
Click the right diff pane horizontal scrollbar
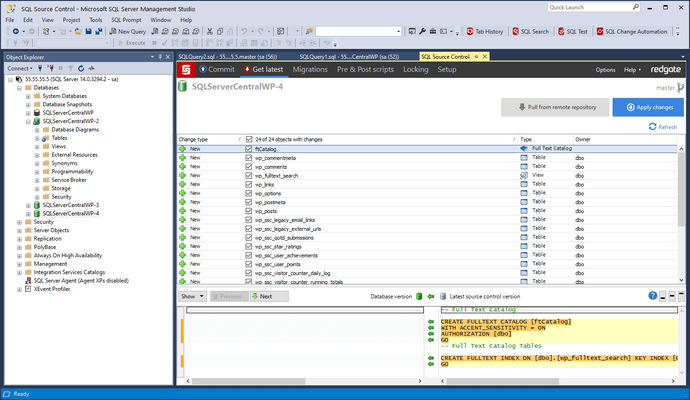click(503, 381)
